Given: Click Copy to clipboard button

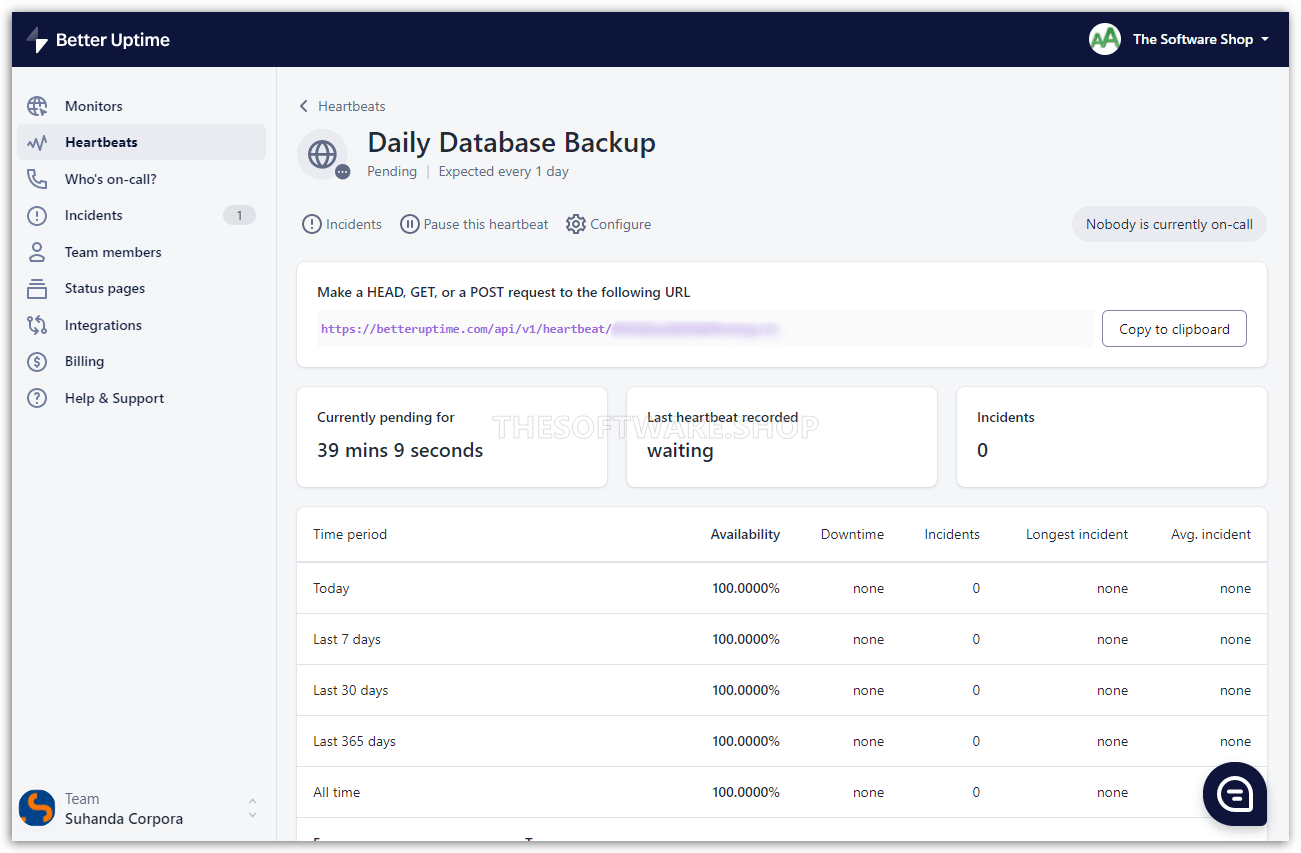Looking at the screenshot, I should click(x=1174, y=329).
